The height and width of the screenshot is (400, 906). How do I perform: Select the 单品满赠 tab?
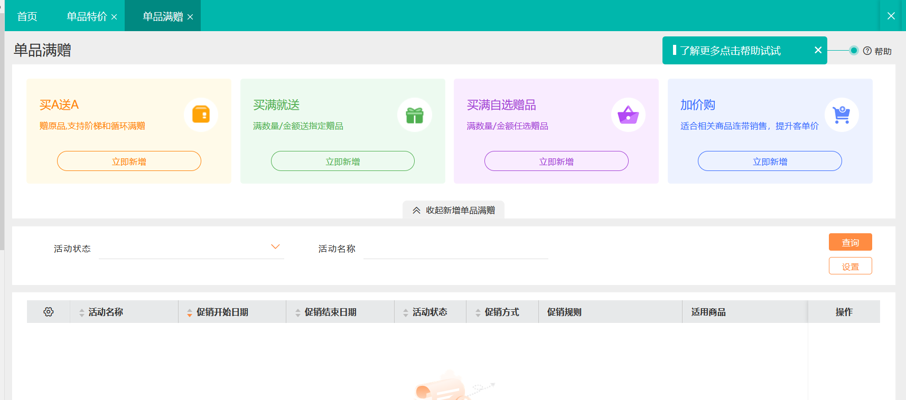click(162, 16)
